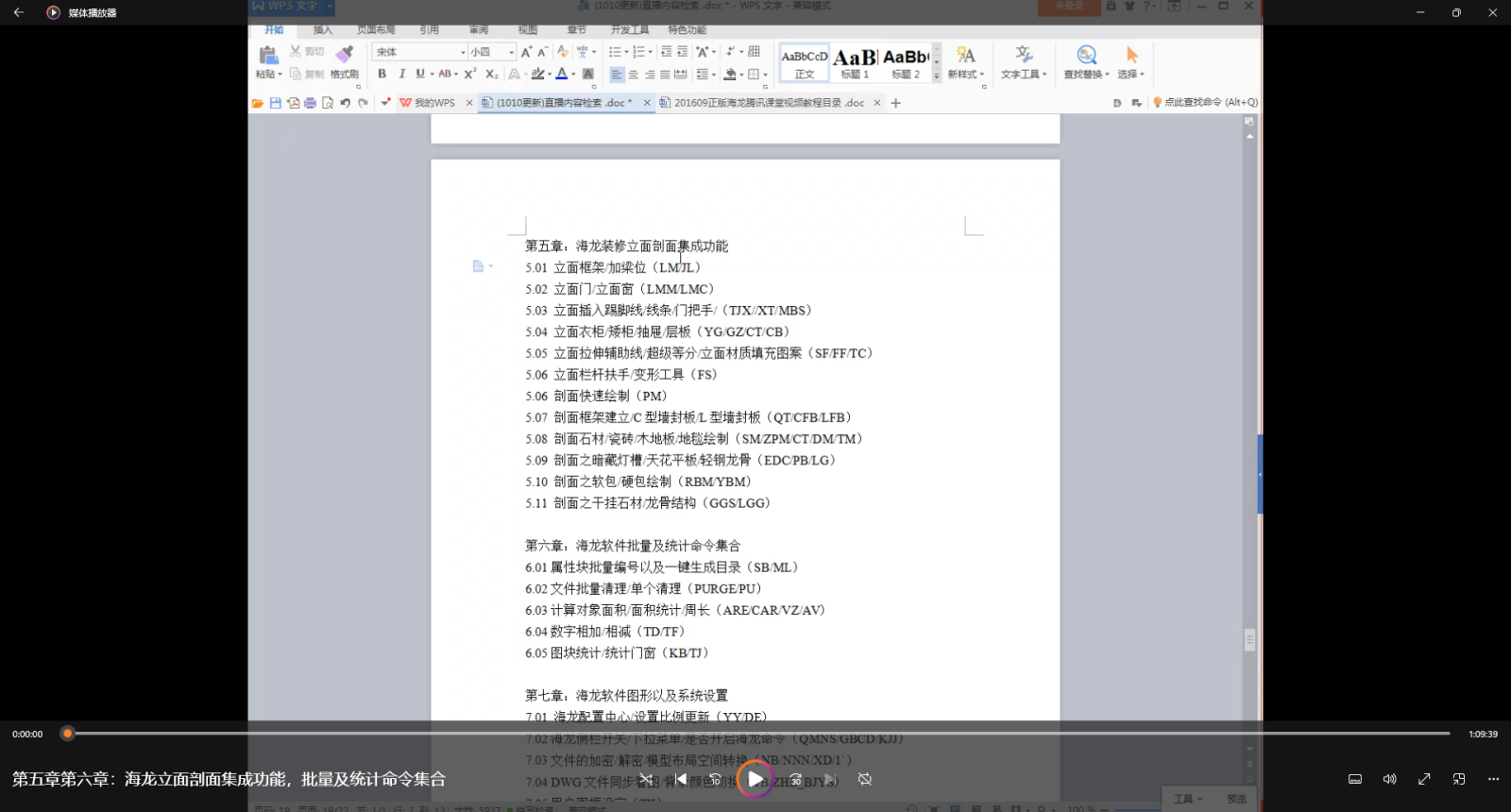Skip forward 30 seconds

click(795, 779)
